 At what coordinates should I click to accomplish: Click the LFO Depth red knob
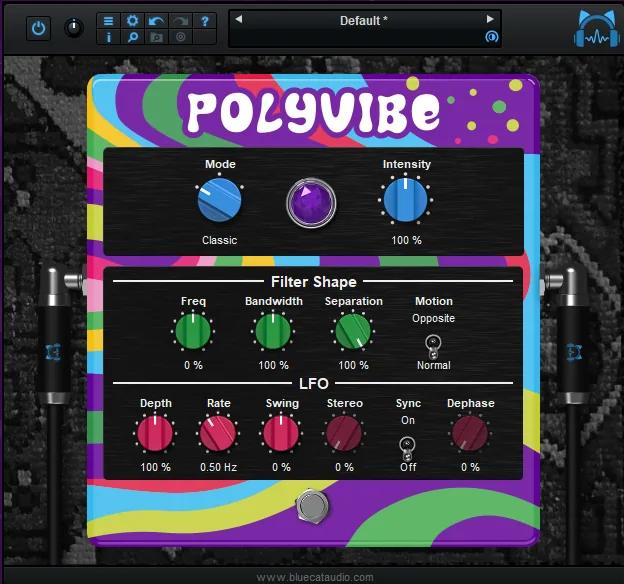(x=155, y=433)
